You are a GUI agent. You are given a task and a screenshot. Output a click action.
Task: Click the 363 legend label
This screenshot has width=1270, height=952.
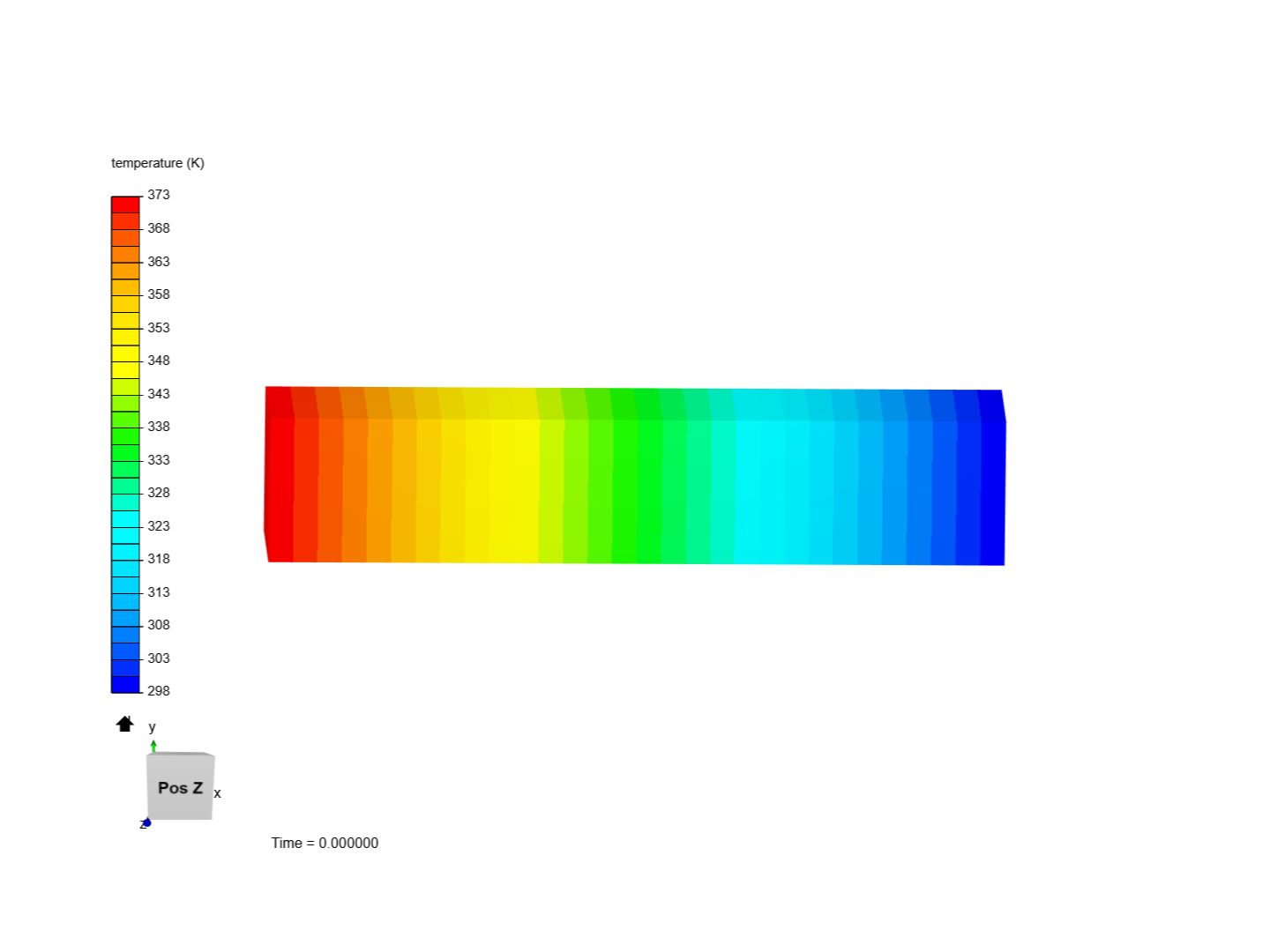click(x=159, y=262)
